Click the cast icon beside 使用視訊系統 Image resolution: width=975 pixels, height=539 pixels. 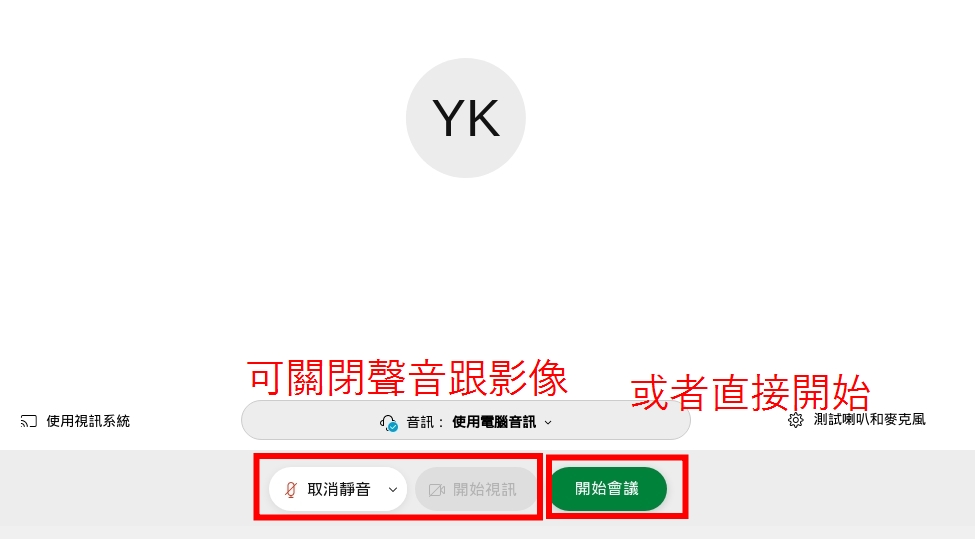pyautogui.click(x=29, y=422)
